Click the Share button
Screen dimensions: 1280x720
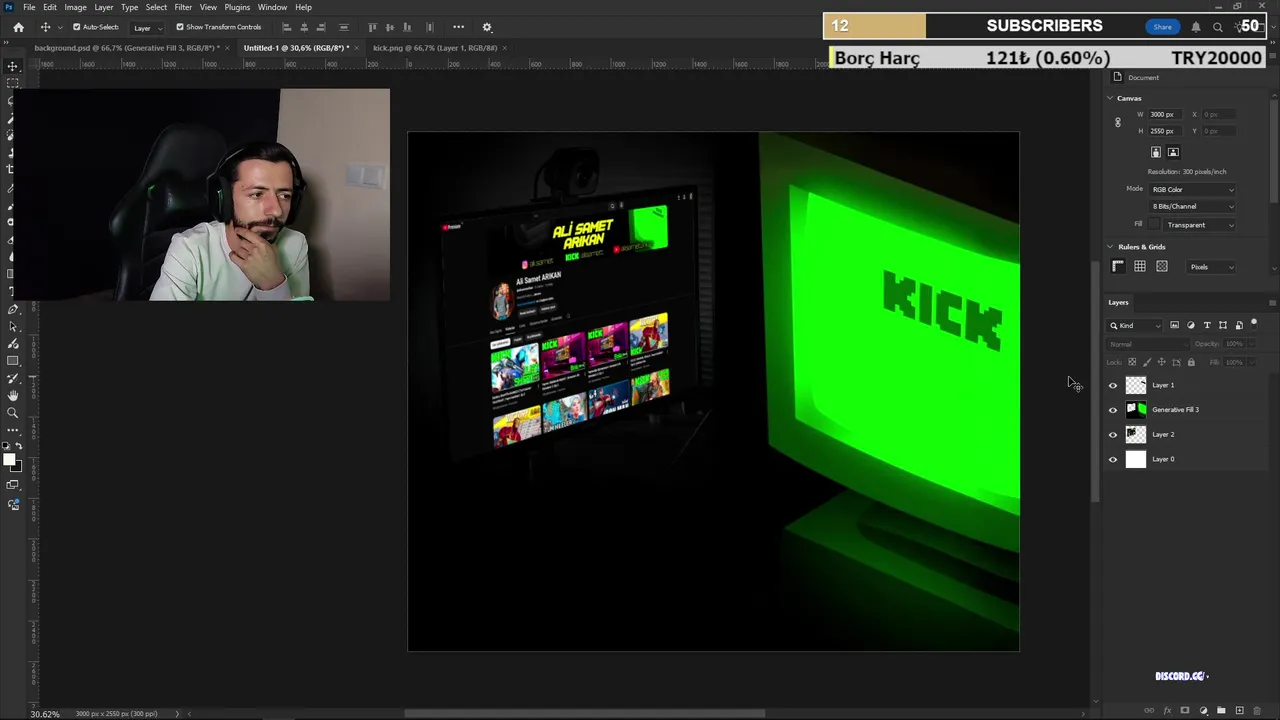point(1162,27)
